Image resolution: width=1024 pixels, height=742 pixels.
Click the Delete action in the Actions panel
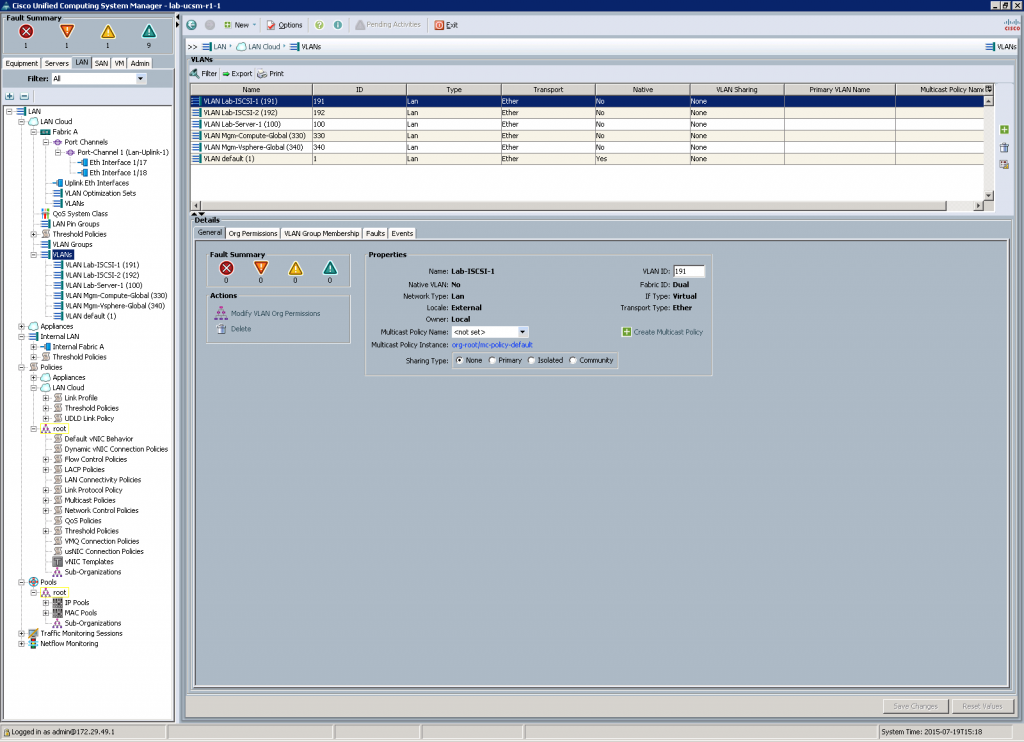[x=234, y=329]
